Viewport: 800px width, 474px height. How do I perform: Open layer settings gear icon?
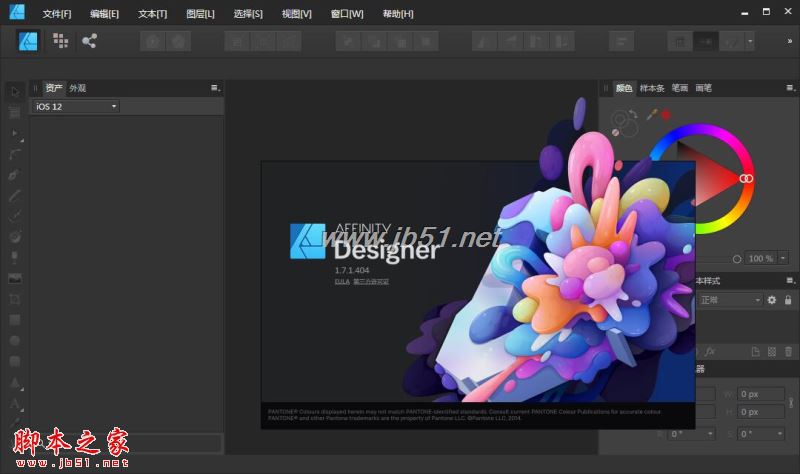pos(772,300)
